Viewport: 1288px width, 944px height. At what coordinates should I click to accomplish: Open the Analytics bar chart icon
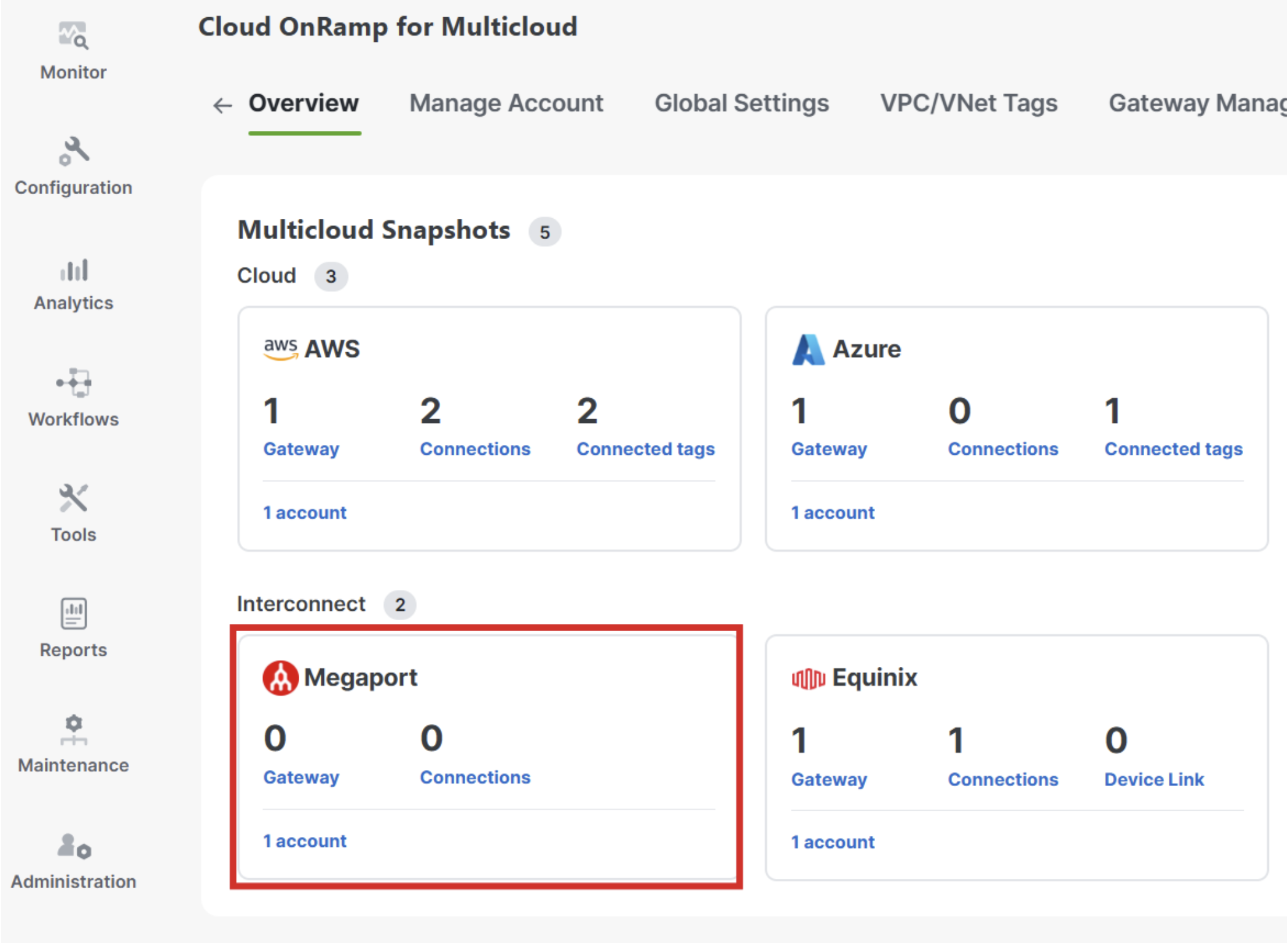74,270
